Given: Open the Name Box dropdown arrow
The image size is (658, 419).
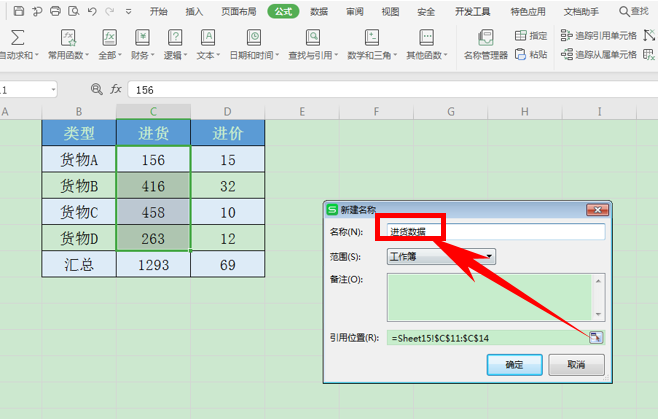Looking at the screenshot, I should 53,89.
